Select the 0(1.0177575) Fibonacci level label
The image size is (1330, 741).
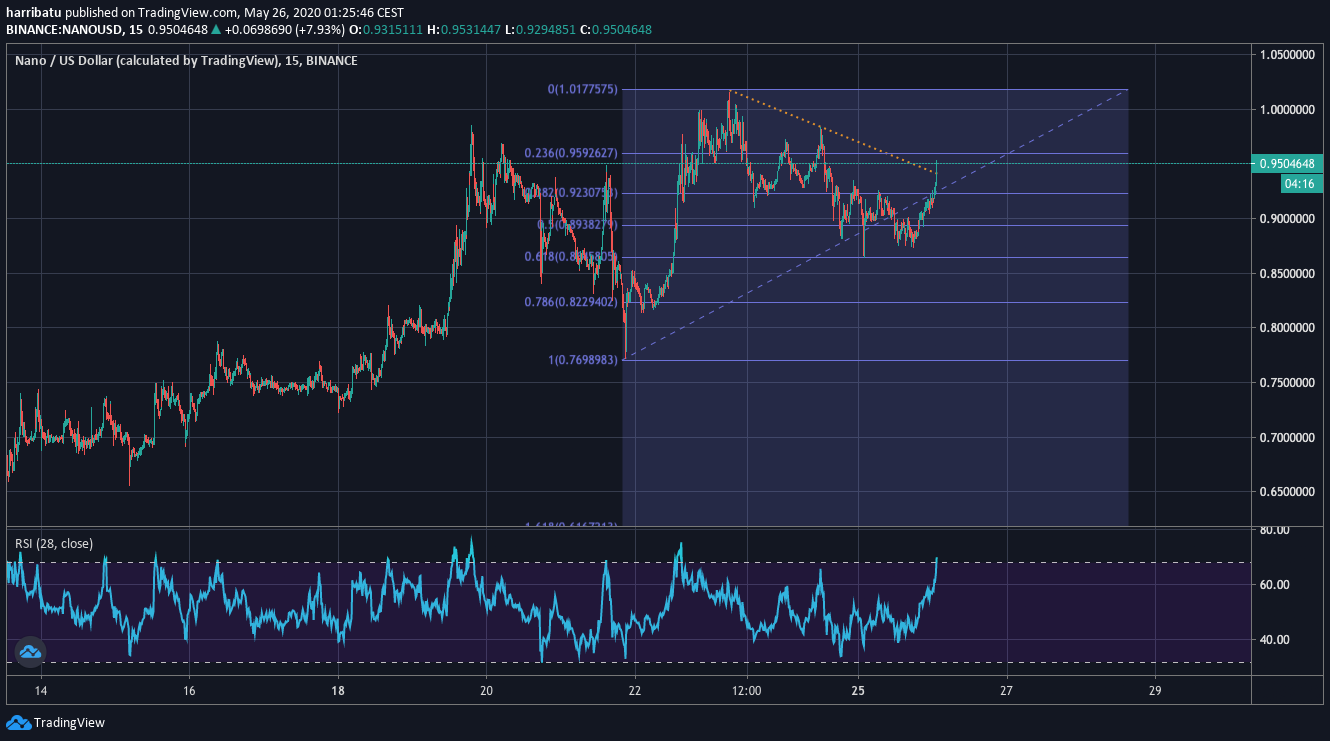coord(582,90)
